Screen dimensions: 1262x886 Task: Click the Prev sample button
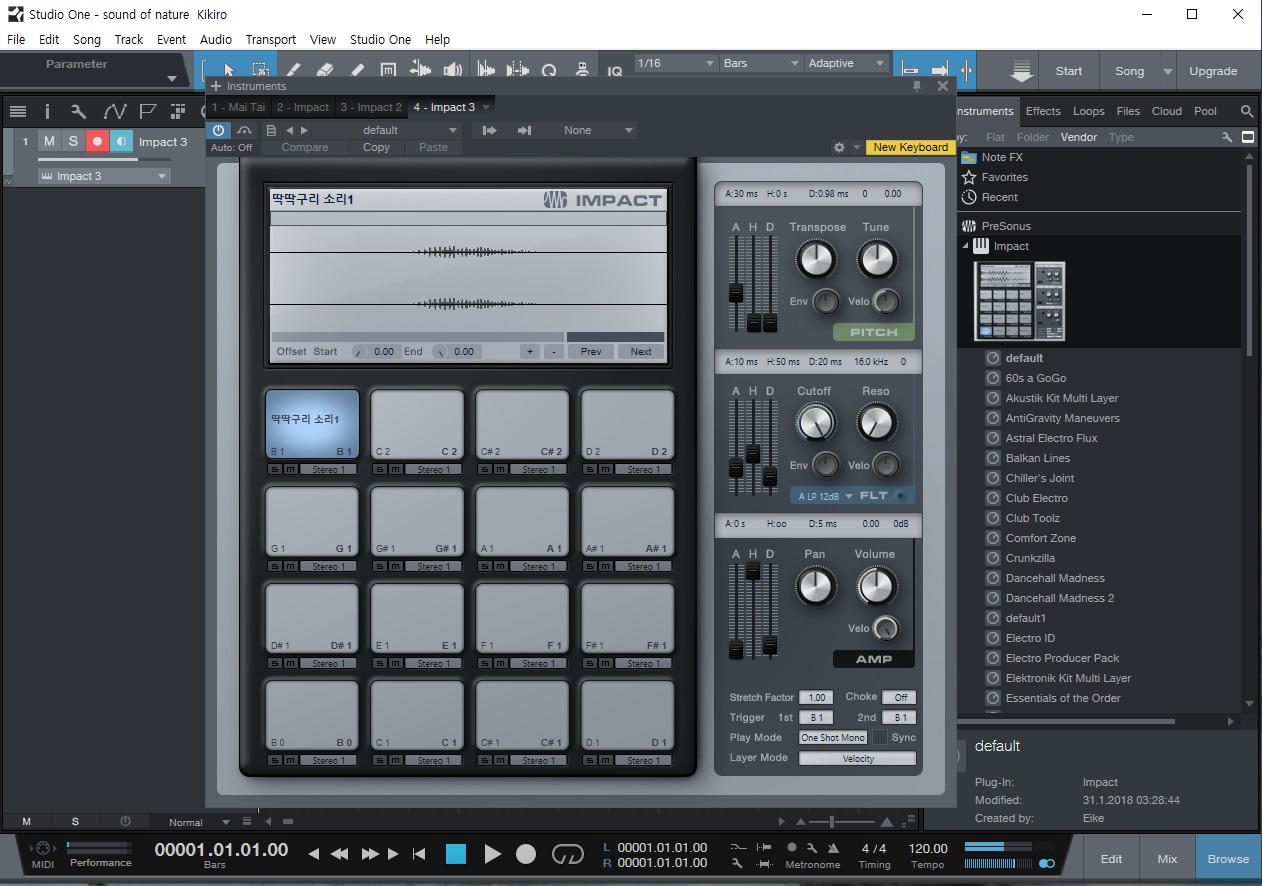point(591,351)
